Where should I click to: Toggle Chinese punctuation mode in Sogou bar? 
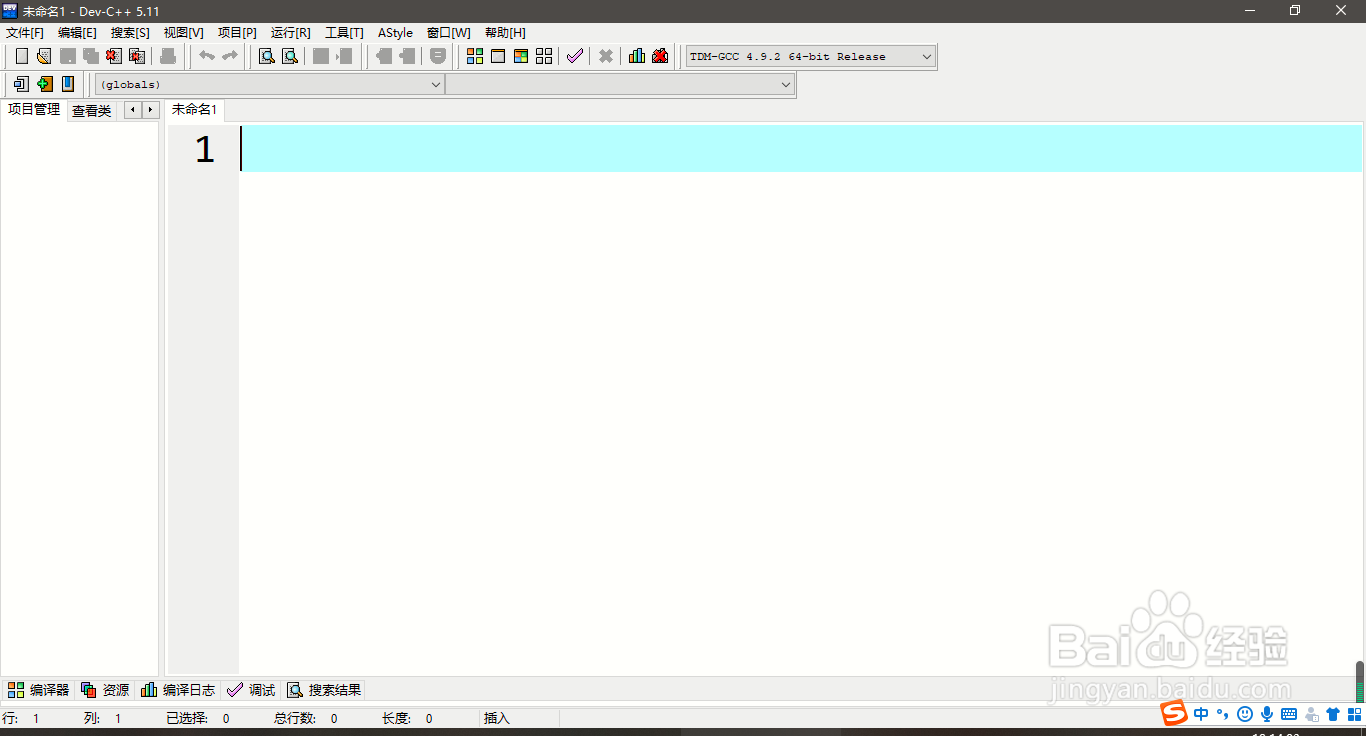pyautogui.click(x=1223, y=714)
